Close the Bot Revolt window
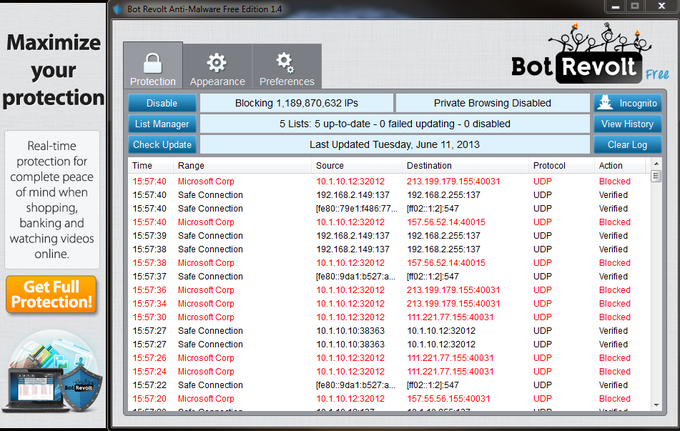 tap(662, 6)
